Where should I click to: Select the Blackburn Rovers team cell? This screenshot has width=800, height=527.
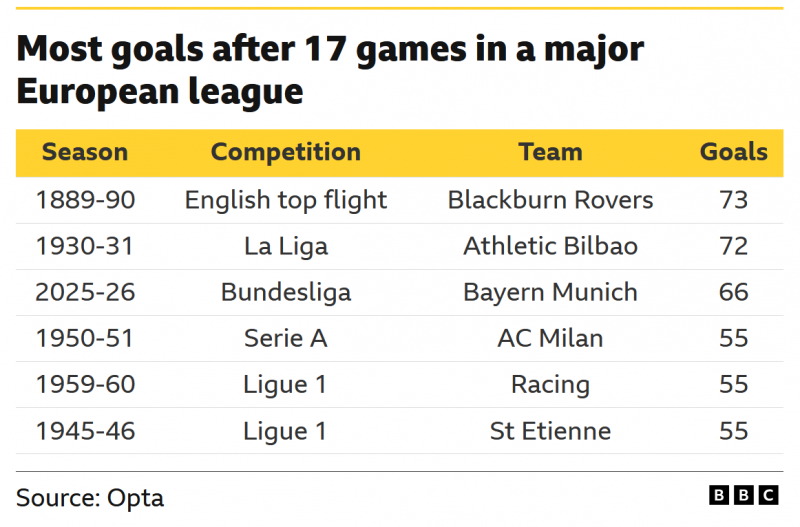coord(550,200)
